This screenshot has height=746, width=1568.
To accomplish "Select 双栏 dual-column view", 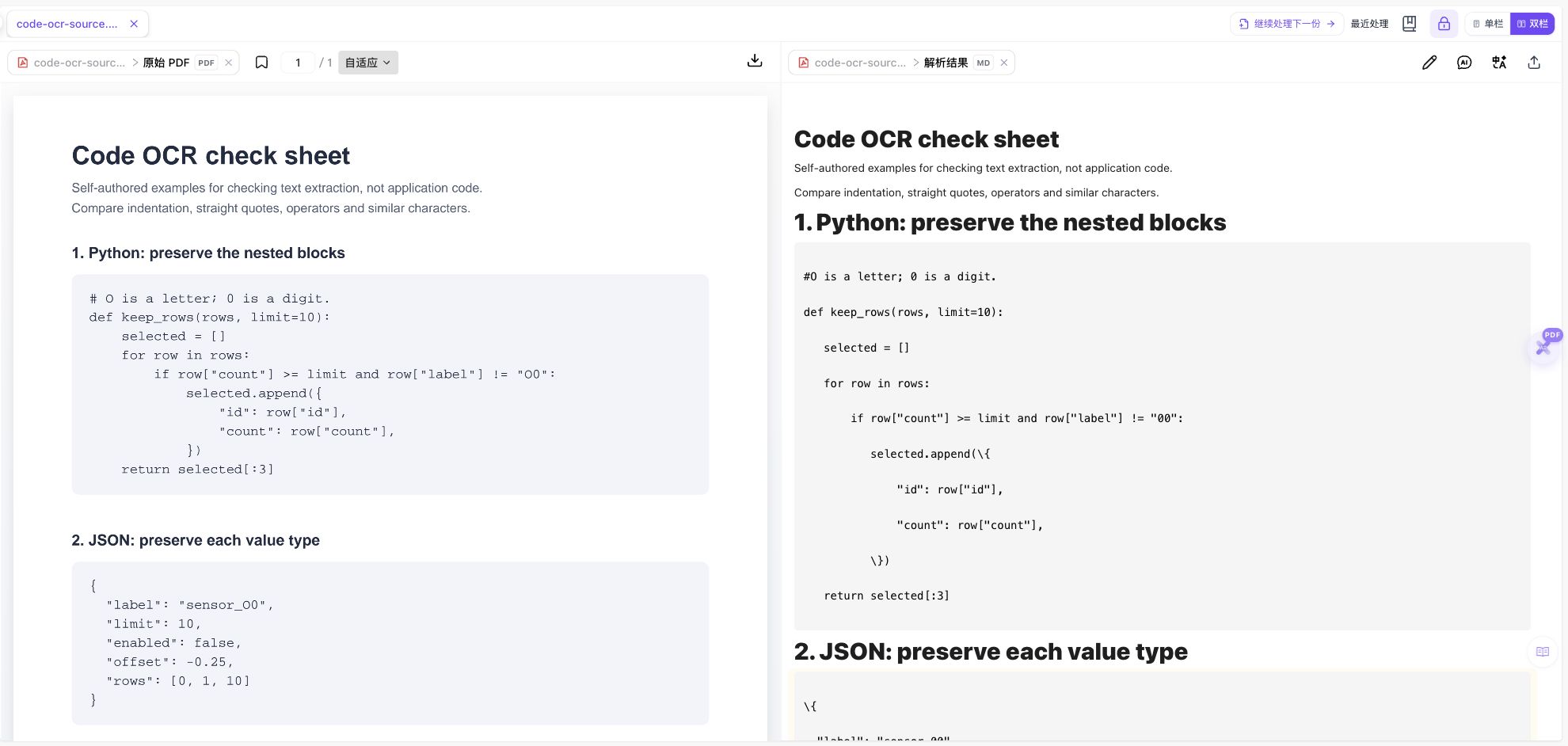I will pos(1532,24).
